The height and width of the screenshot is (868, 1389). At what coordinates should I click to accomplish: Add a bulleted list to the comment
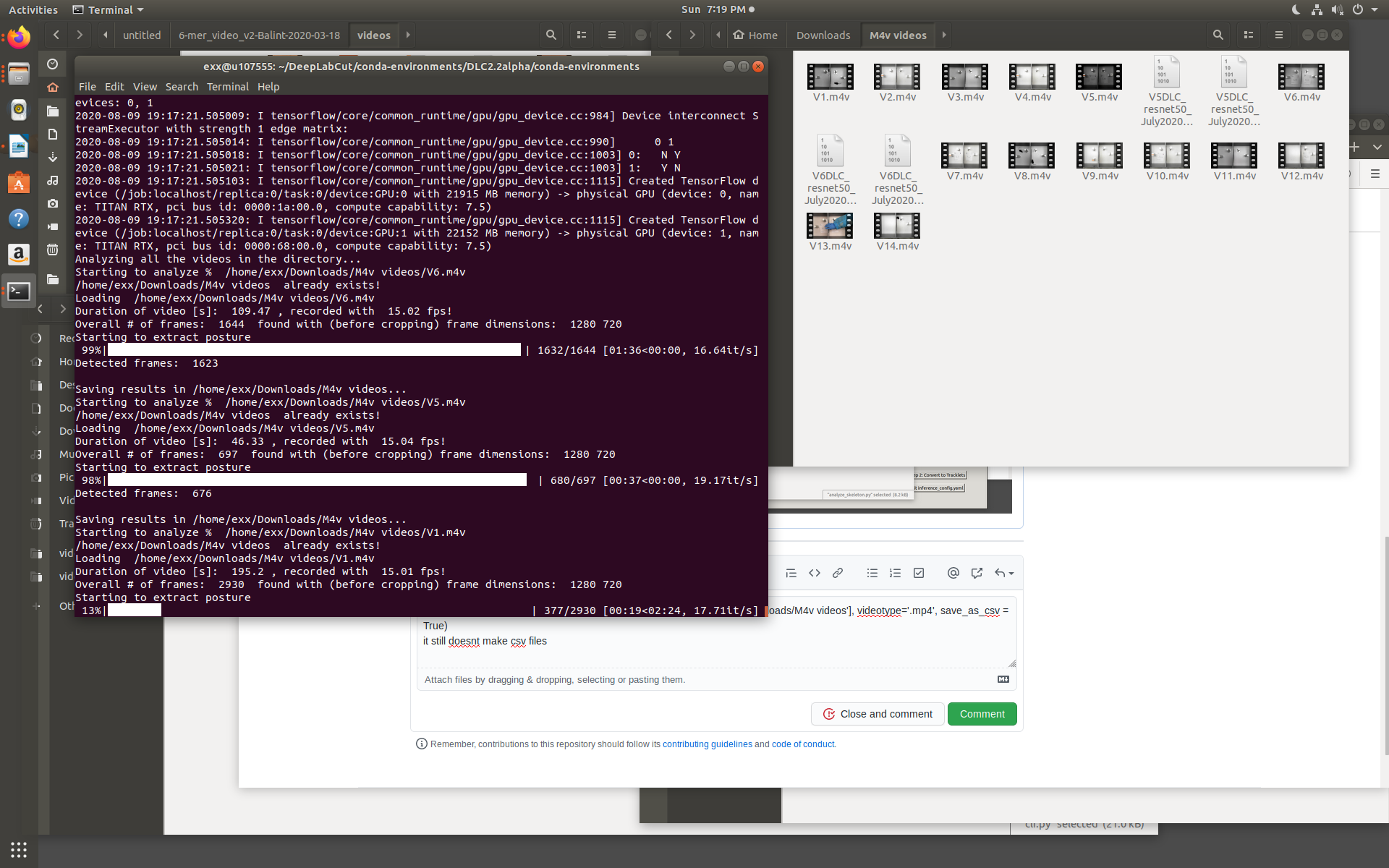[872, 572]
